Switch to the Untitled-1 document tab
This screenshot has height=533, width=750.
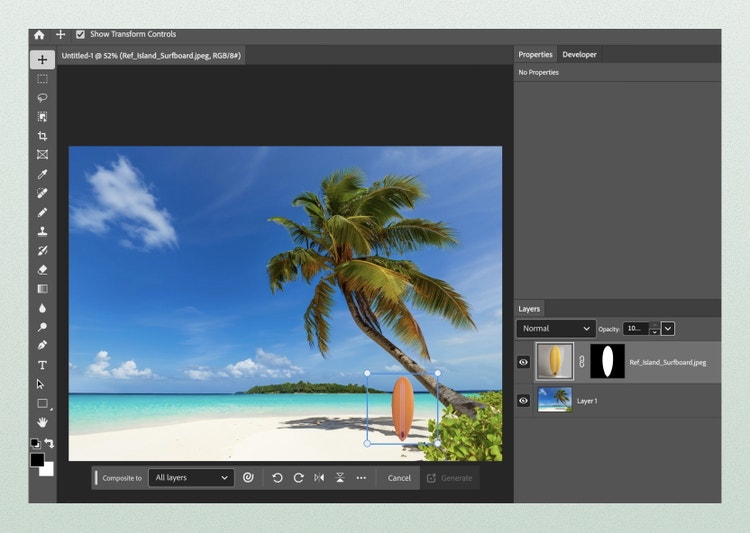click(x=151, y=56)
